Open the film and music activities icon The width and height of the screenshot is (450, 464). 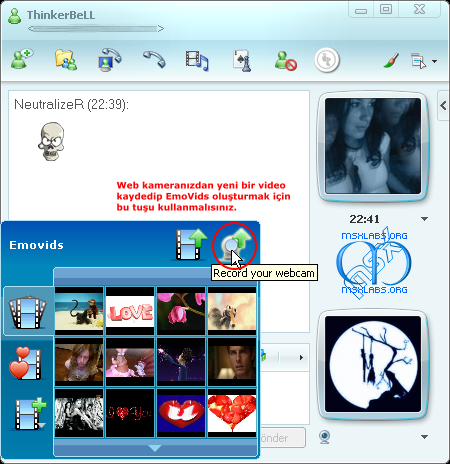pos(197,60)
